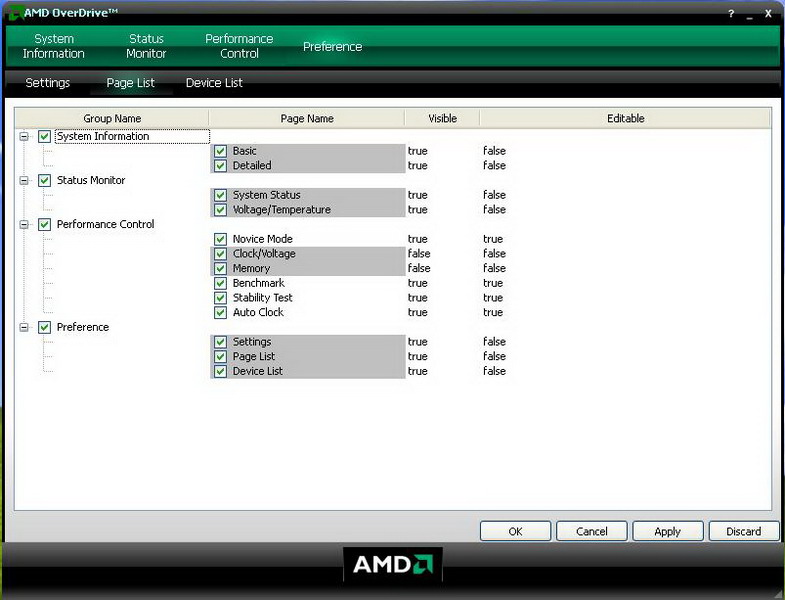Image resolution: width=785 pixels, height=600 pixels.
Task: Toggle the Device List page checkbox
Action: pos(220,372)
